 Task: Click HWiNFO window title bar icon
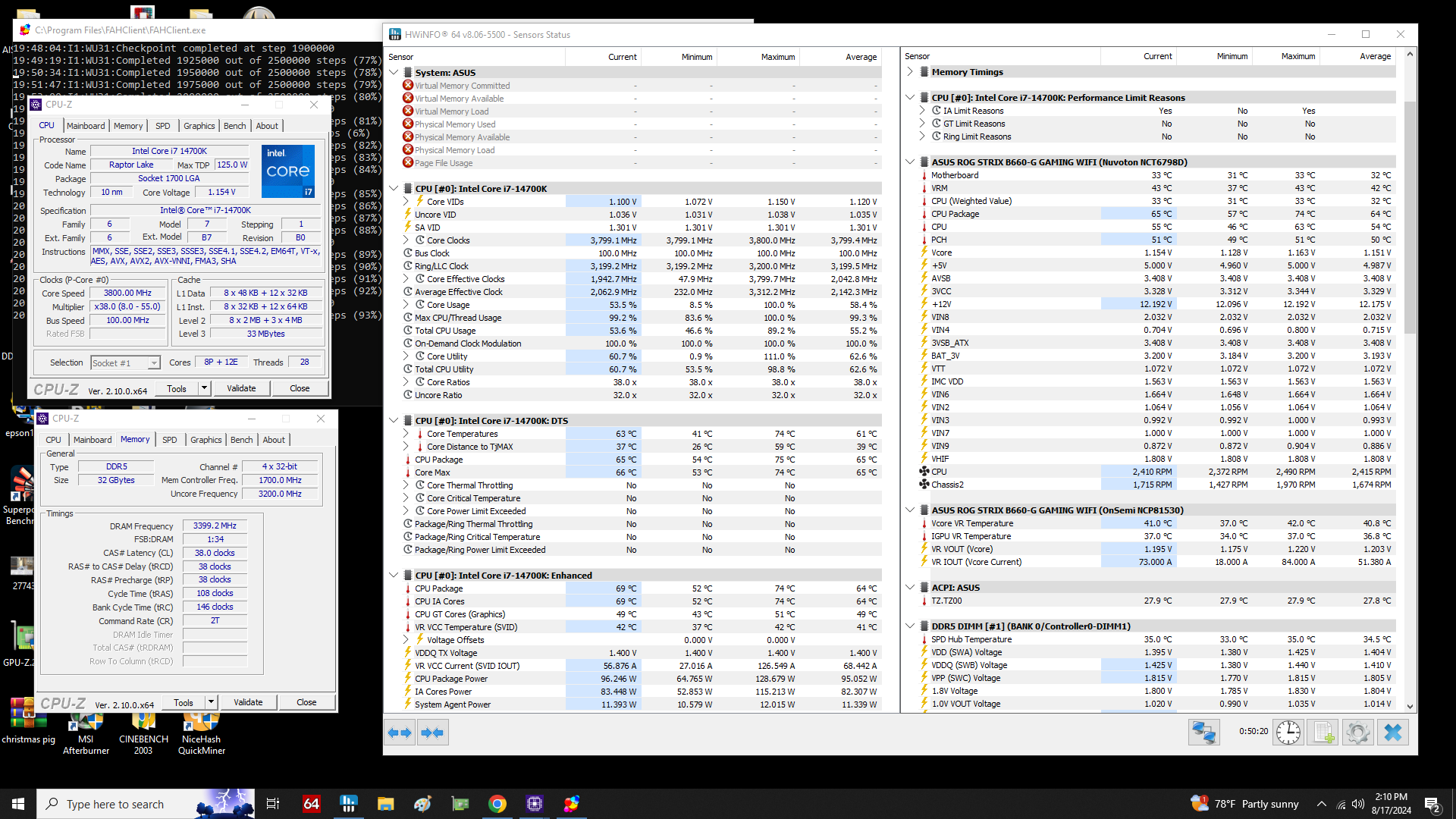395,34
